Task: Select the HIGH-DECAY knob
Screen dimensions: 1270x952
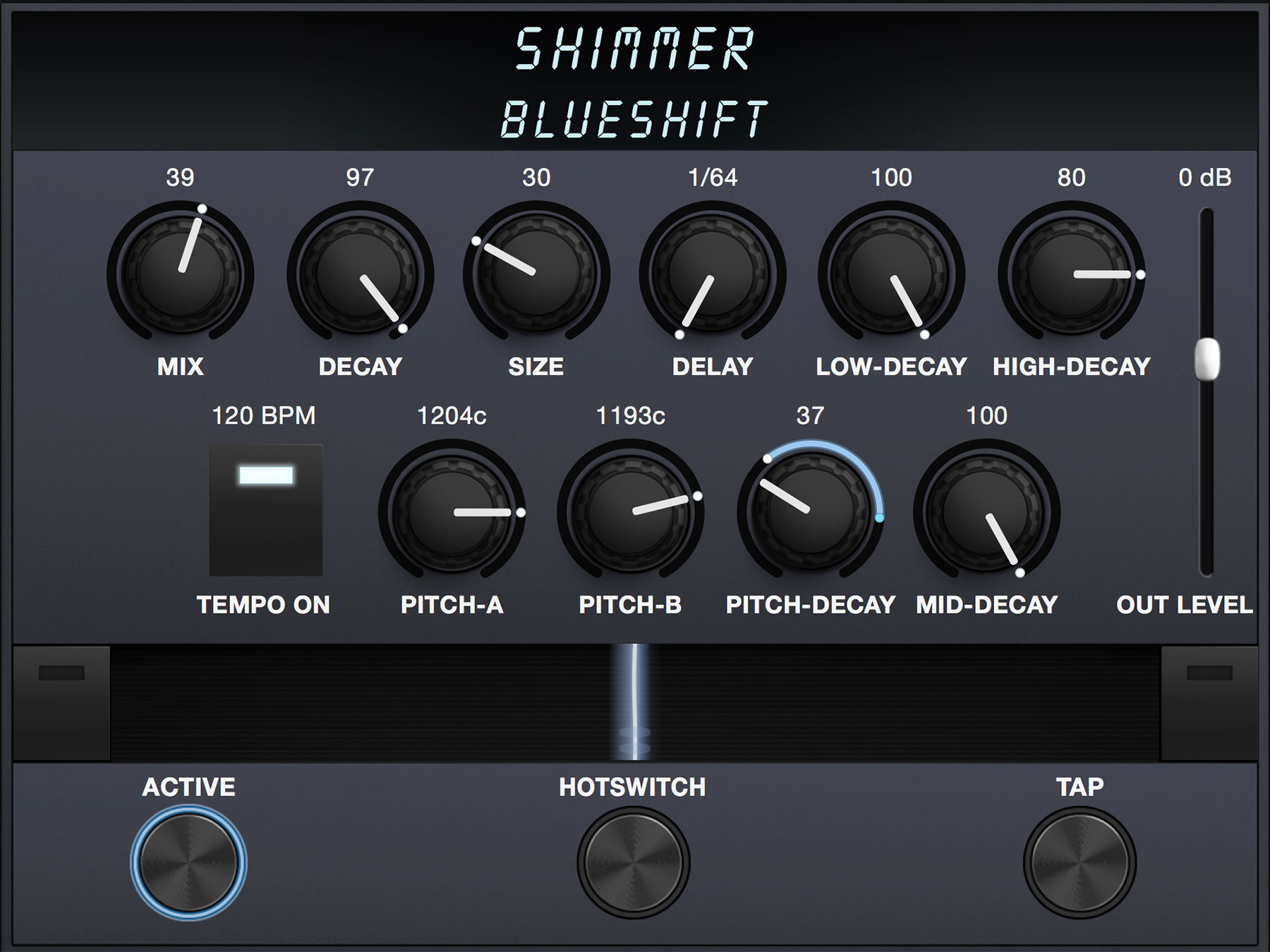Action: click(1071, 274)
